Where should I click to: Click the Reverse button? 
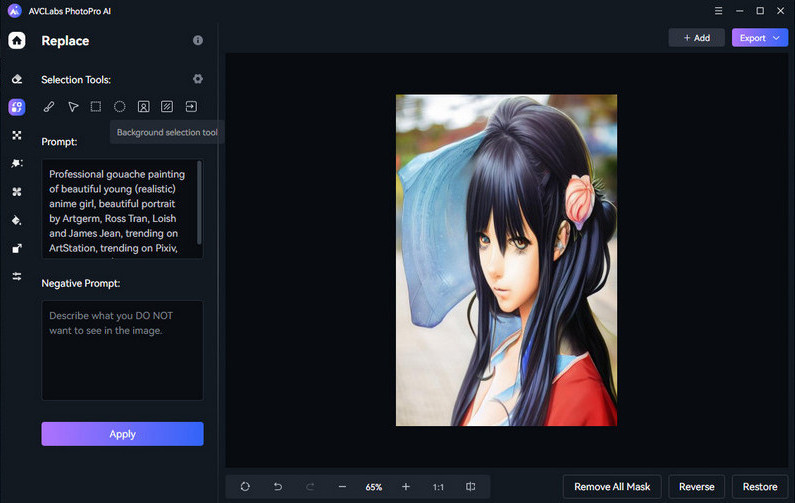[697, 487]
